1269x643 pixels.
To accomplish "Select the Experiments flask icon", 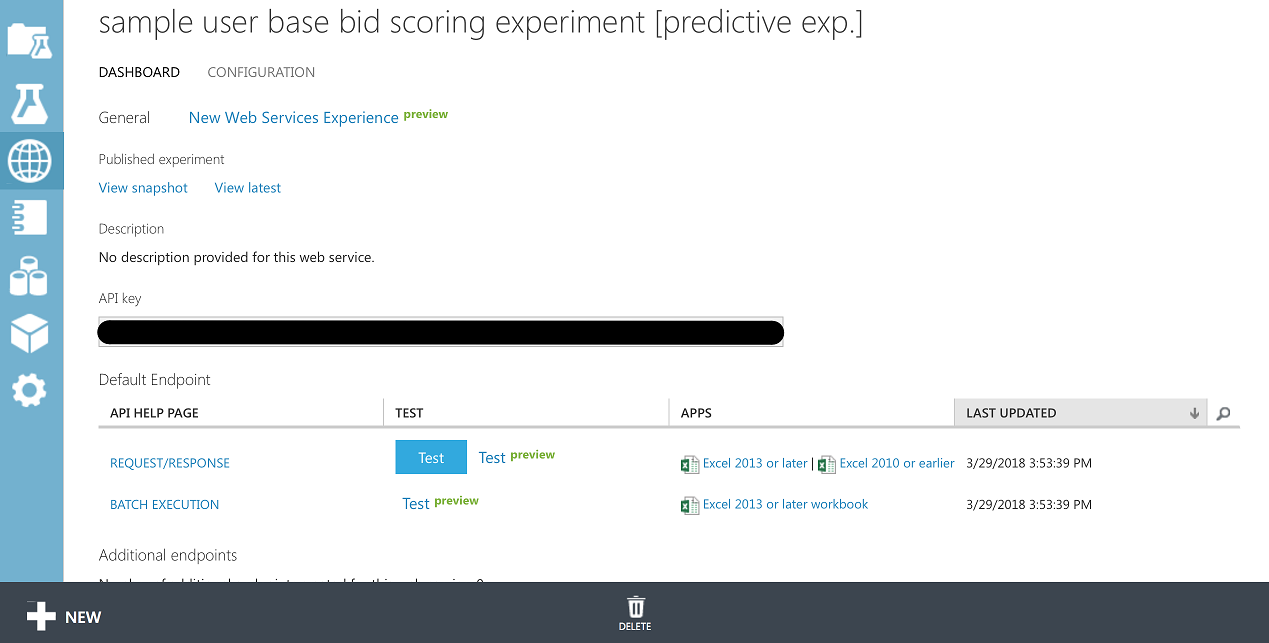I will (x=31, y=104).
